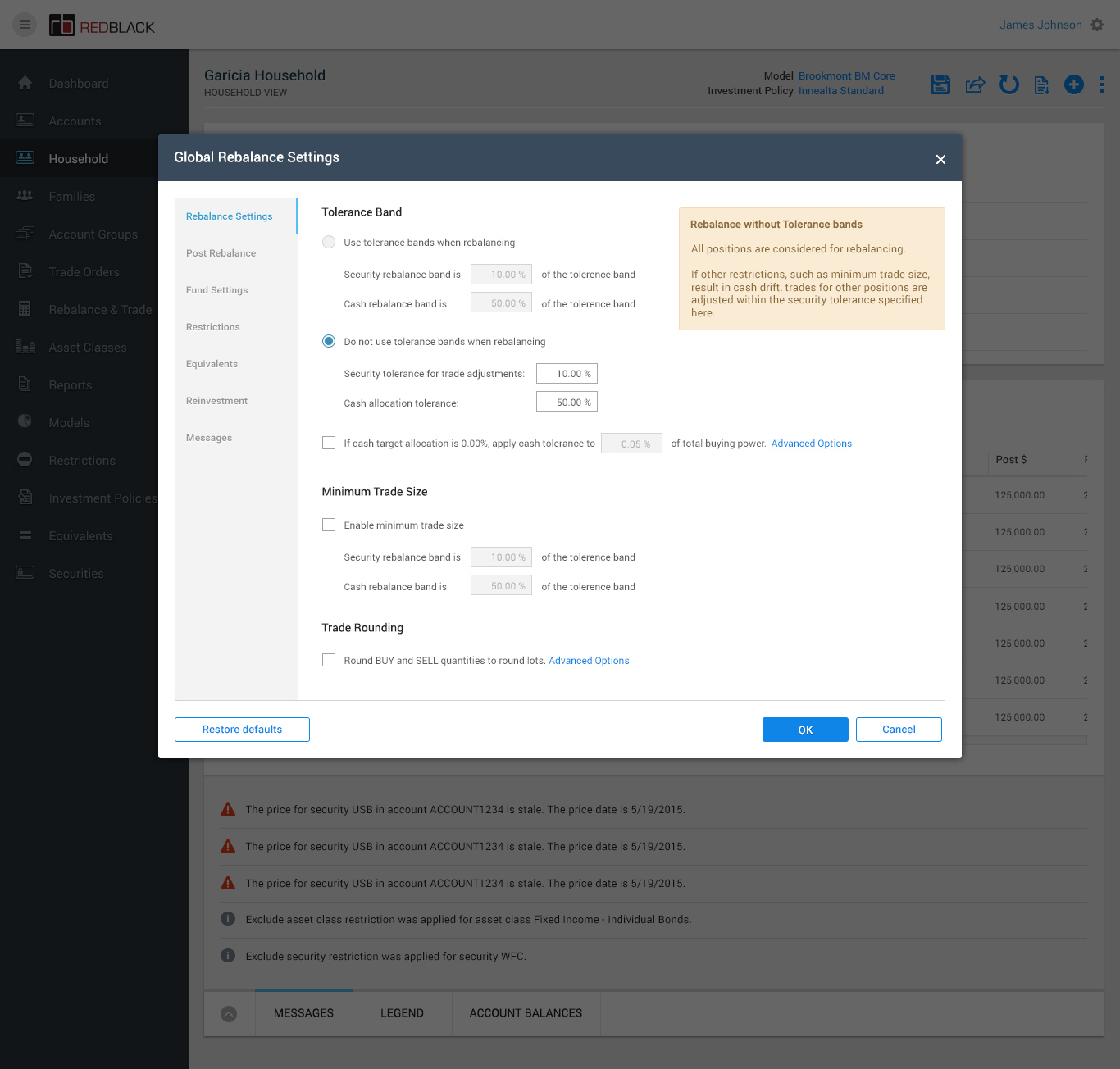
Task: Select Use tolerance bands when rebalancing
Action: pos(329,242)
